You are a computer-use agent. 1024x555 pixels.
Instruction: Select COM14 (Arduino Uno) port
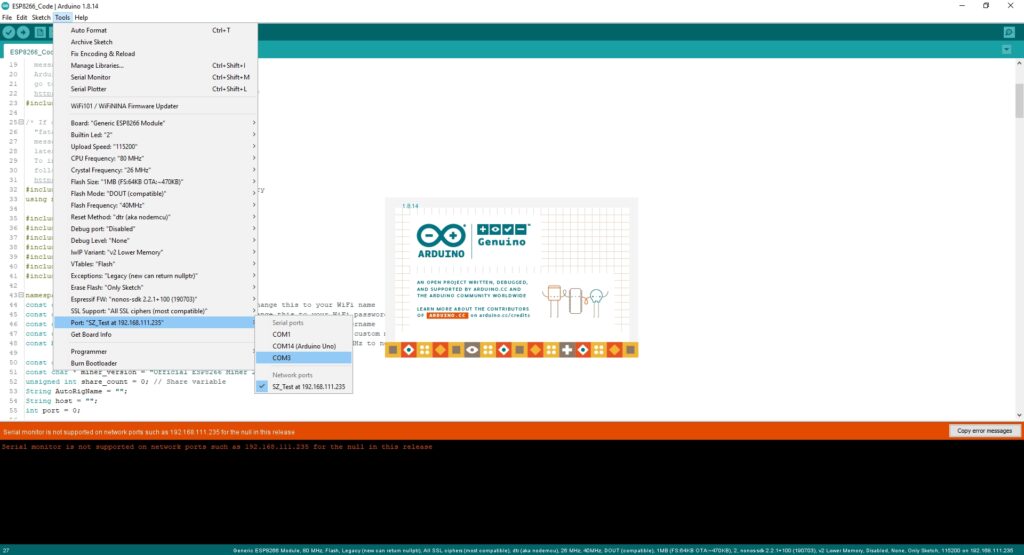304,346
